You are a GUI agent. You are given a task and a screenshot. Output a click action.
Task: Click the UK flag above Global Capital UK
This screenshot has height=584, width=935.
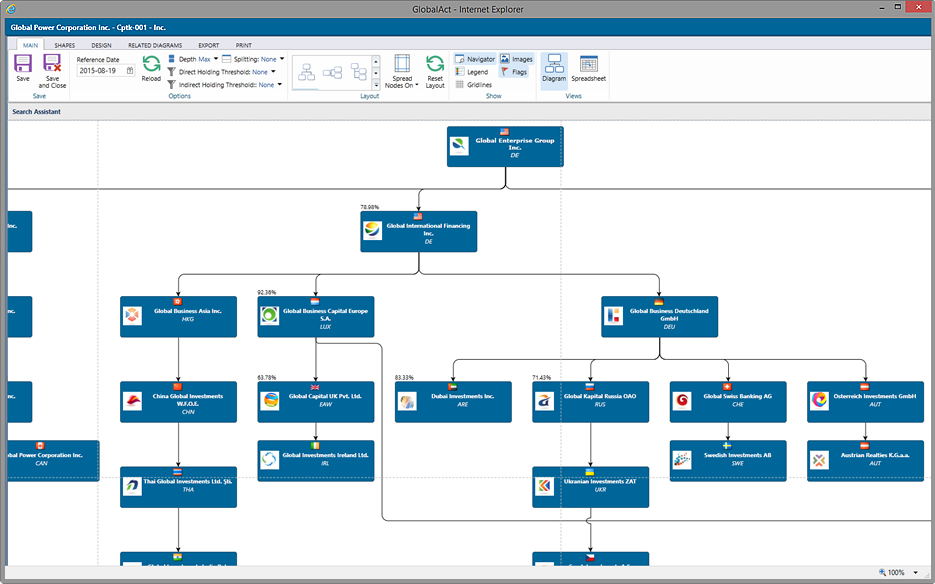coord(315,387)
